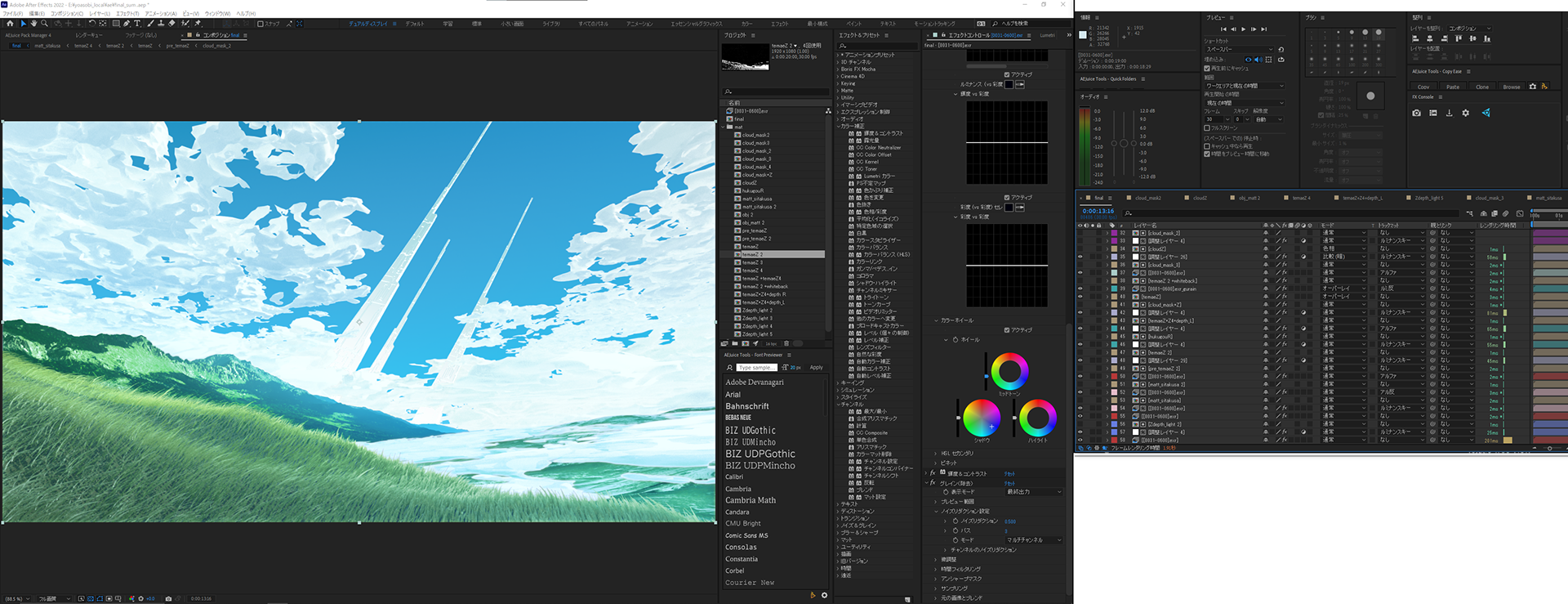
Task: Toggle アクティブ checkbox above 彩度 vs 彩度
Action: tap(1007, 197)
